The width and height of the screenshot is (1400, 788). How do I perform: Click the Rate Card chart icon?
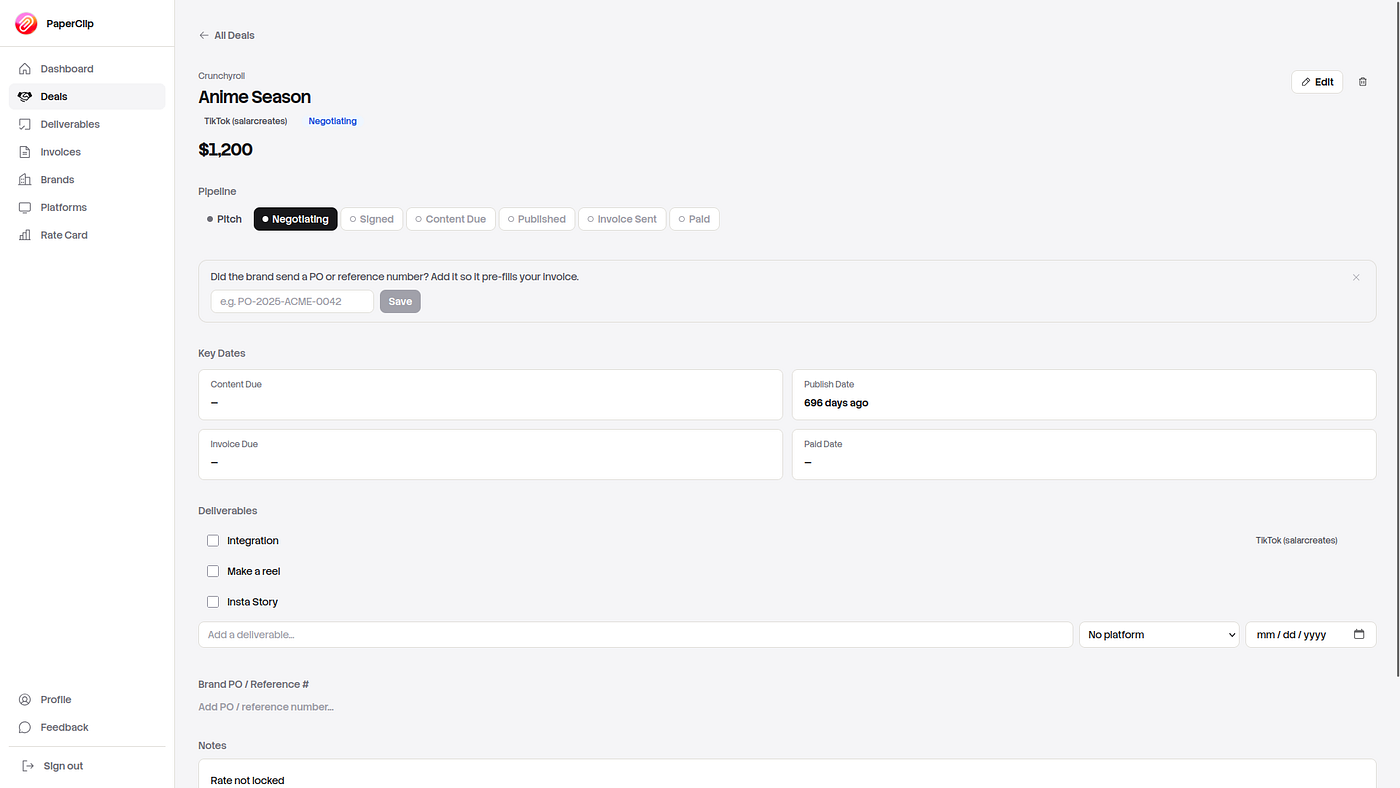[25, 235]
